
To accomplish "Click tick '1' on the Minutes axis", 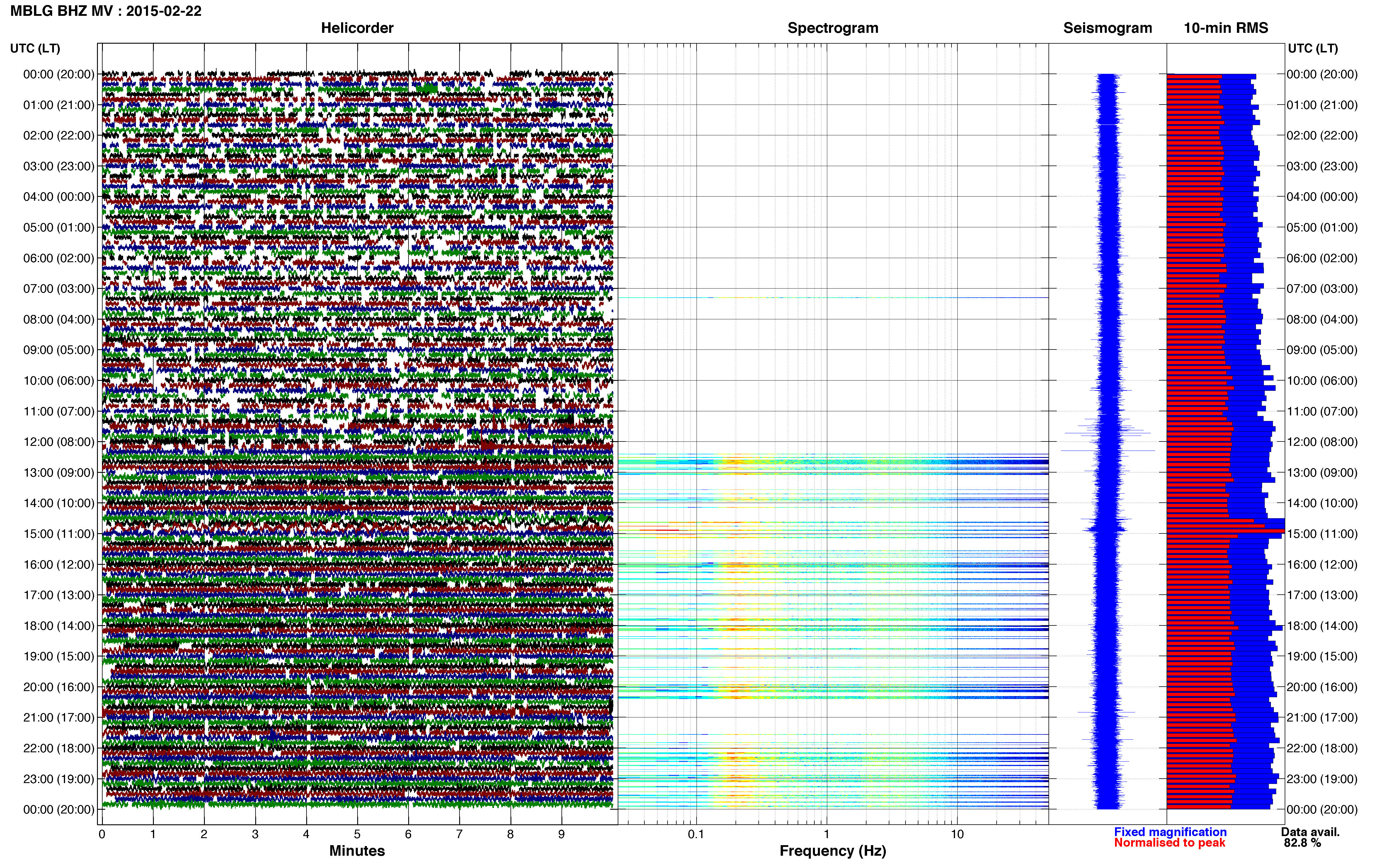I will pyautogui.click(x=153, y=834).
